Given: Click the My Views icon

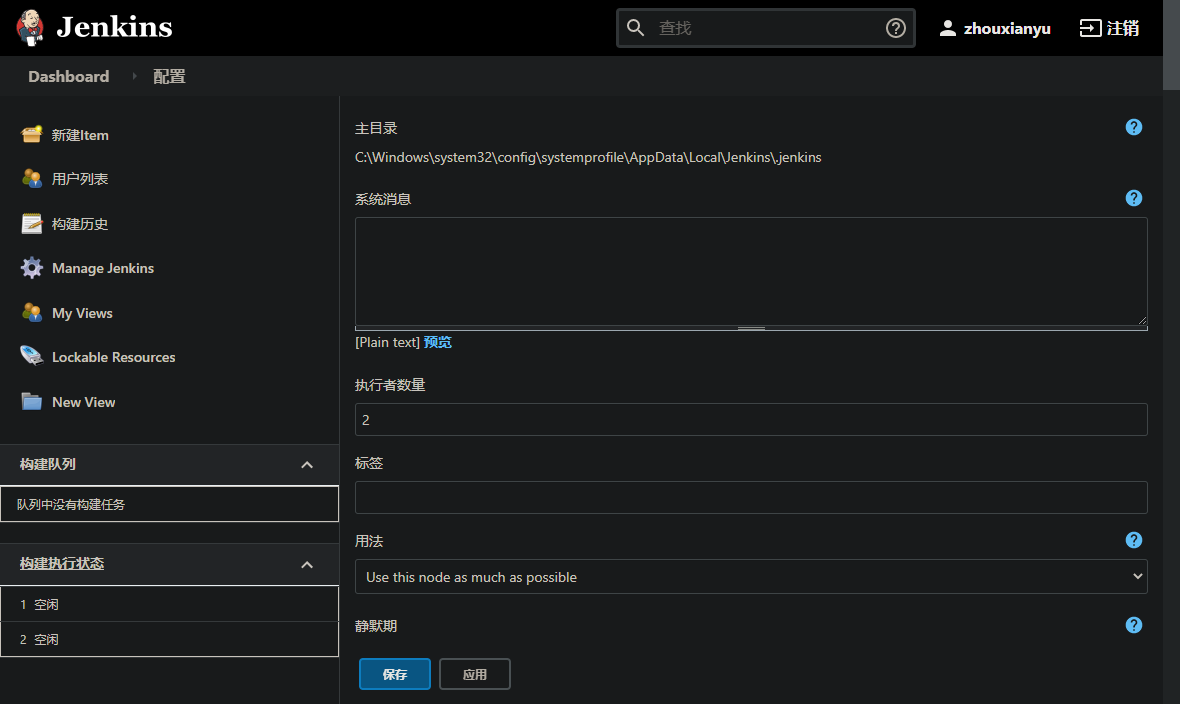Looking at the screenshot, I should pyautogui.click(x=32, y=312).
